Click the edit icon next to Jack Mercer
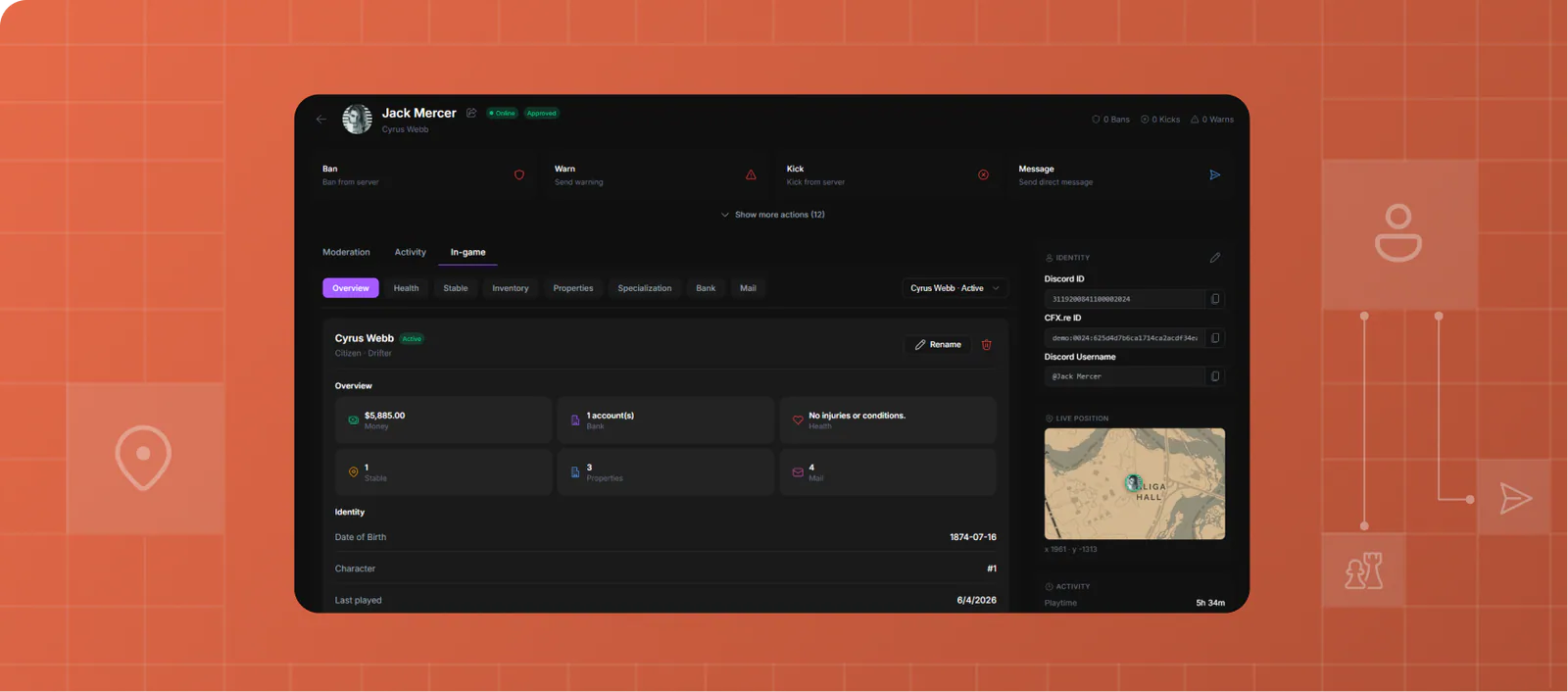The image size is (1568, 692). coord(471,113)
